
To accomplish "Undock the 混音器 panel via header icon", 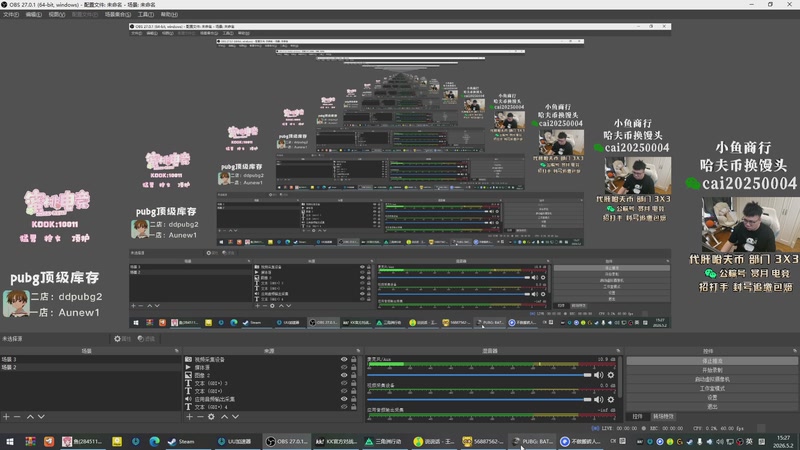I will coord(618,351).
